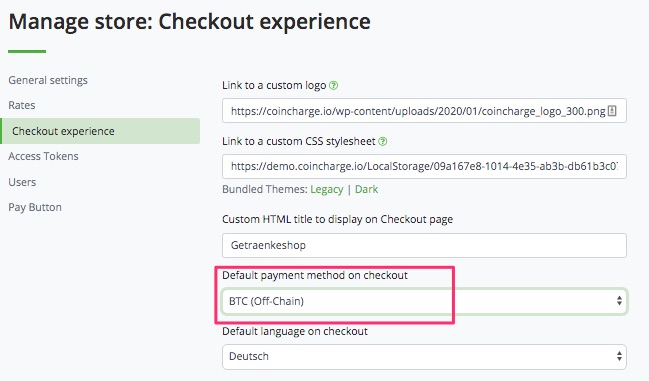Click help icon beside CSS stylesheet label

383,141
